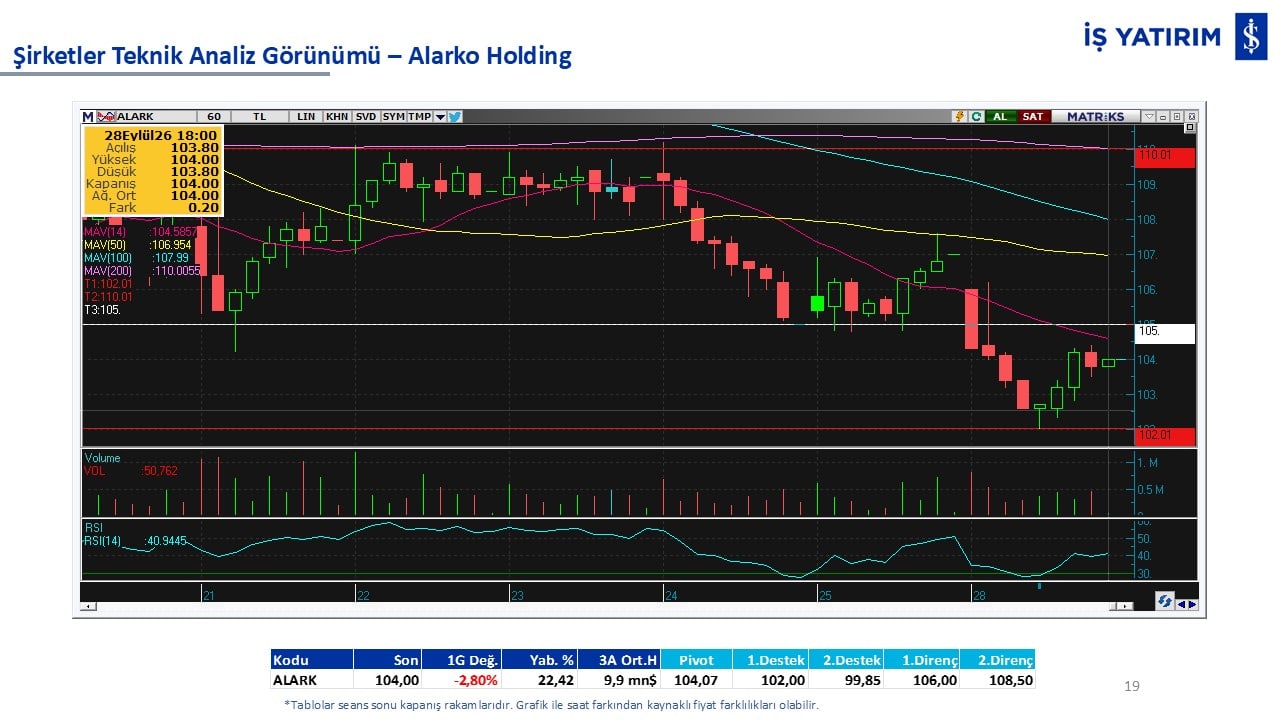Click the blue right arrow navigation icon
Viewport: 1280px width, 720px height.
tap(1192, 604)
